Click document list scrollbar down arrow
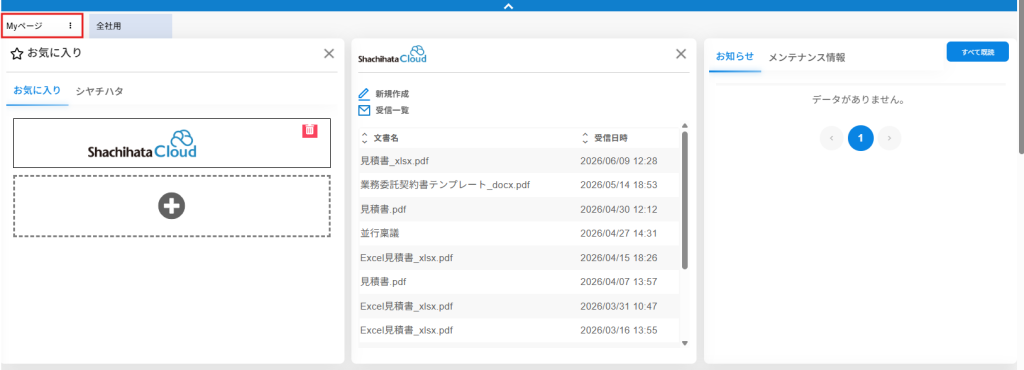 [x=684, y=343]
